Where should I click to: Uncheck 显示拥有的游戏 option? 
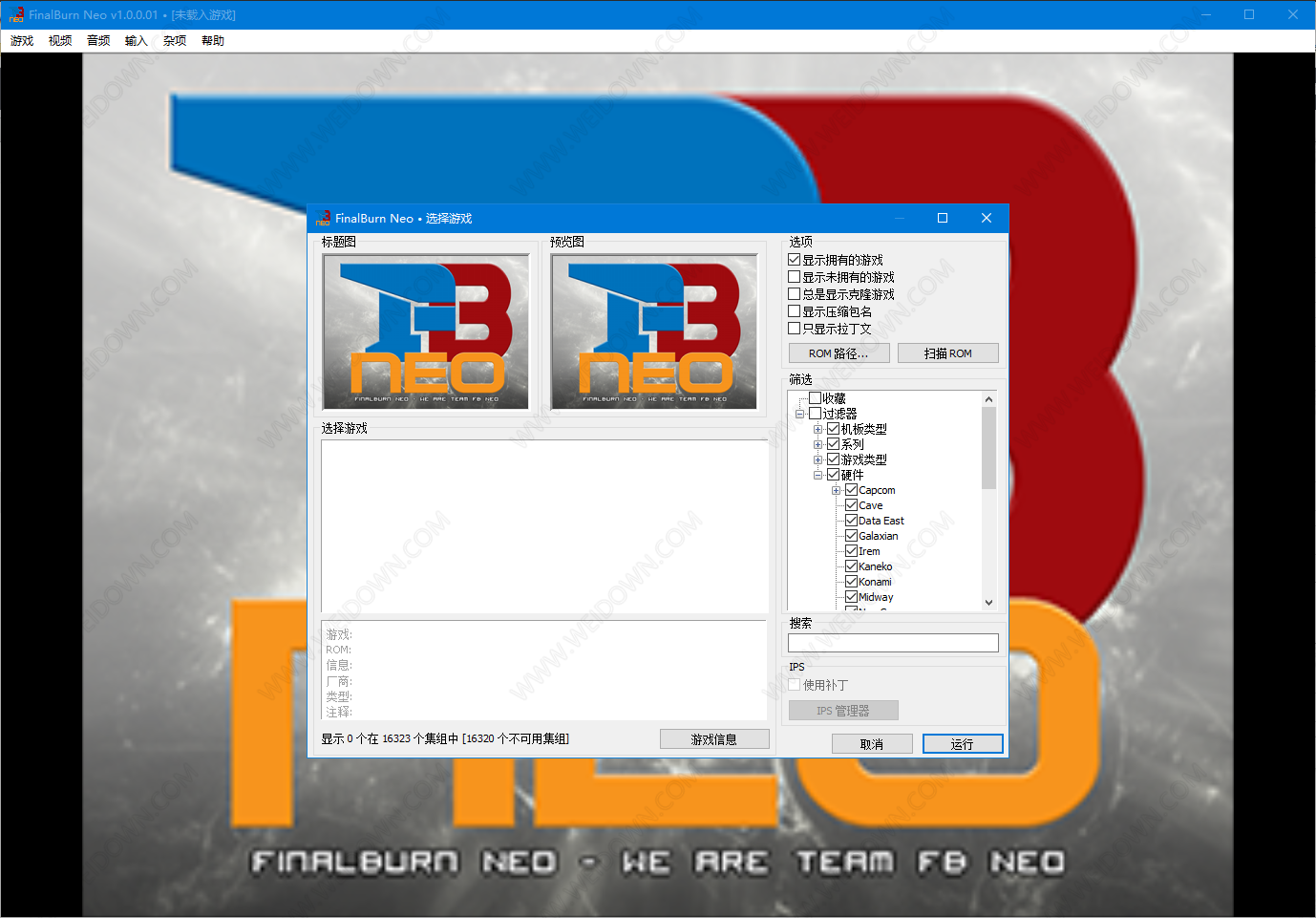tap(794, 260)
